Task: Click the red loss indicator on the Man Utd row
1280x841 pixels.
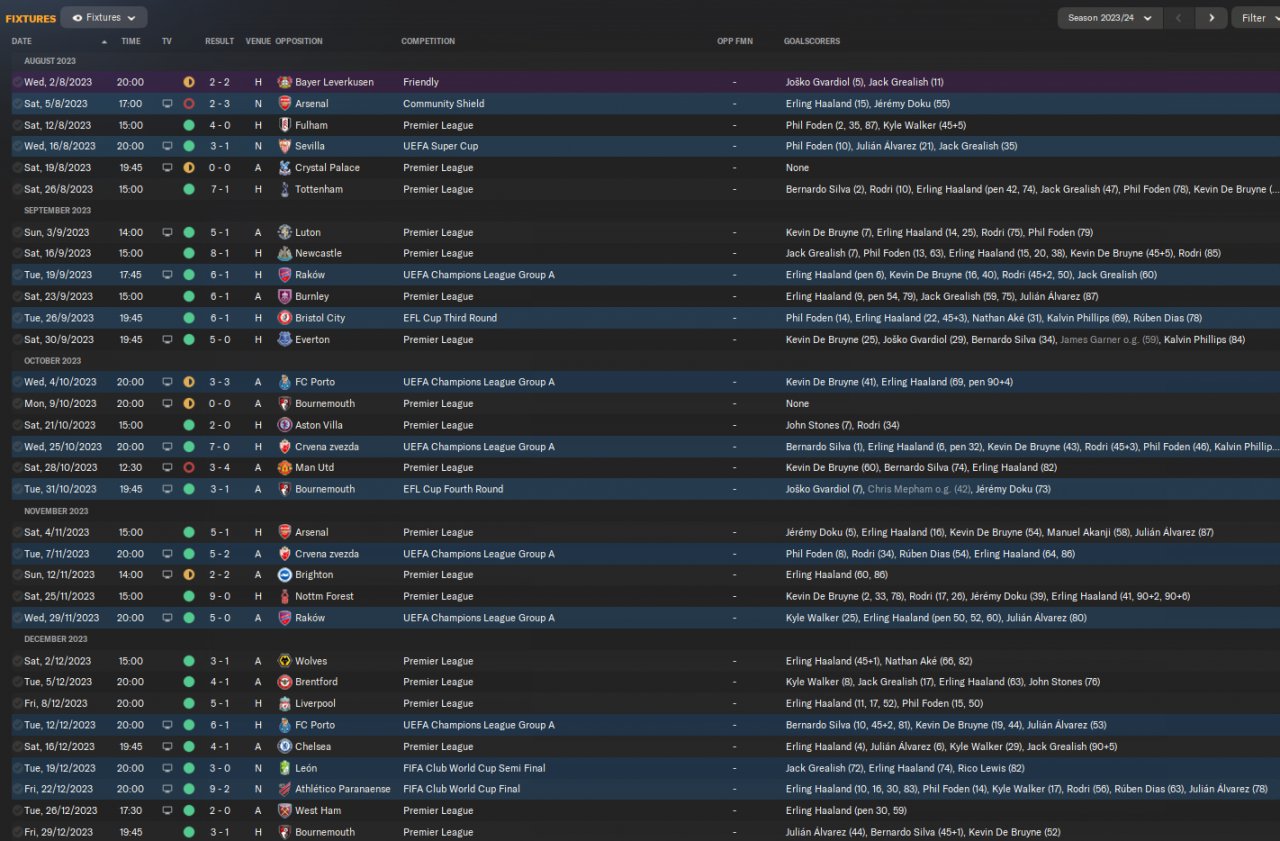Action: 189,468
